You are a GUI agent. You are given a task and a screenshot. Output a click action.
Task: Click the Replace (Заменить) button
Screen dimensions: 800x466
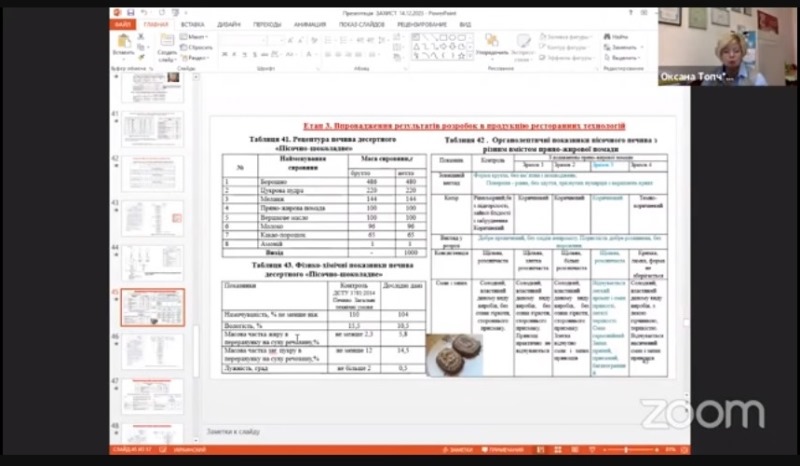(621, 47)
